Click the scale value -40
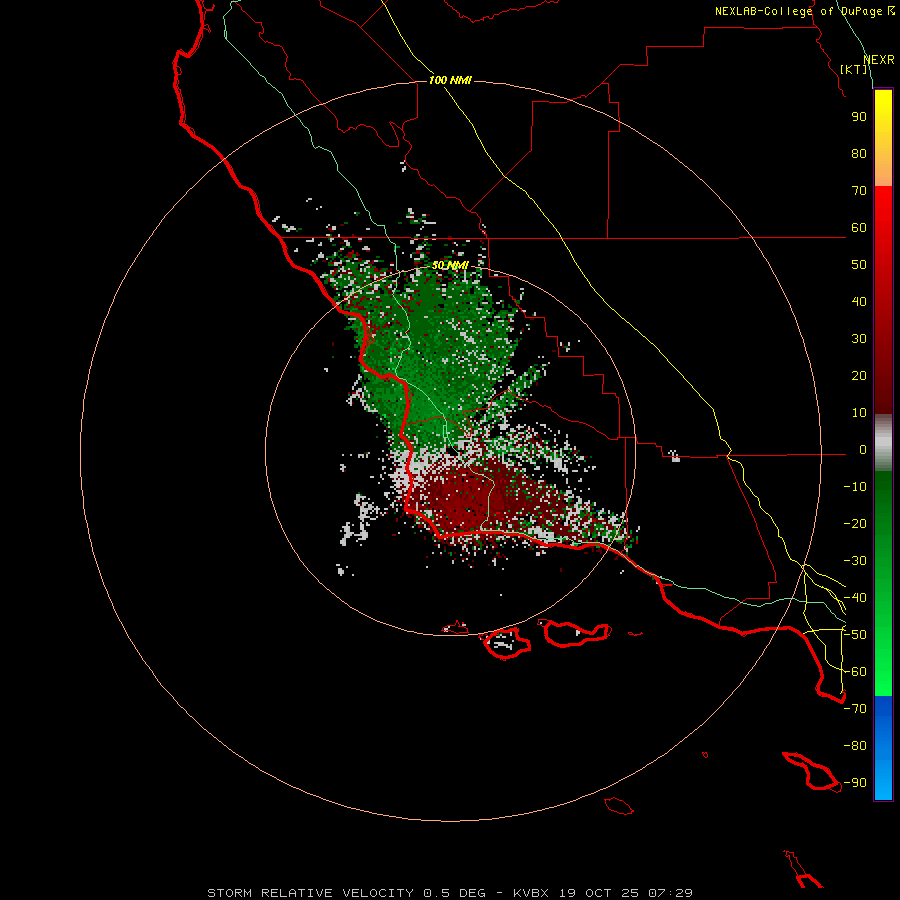 click(x=855, y=598)
